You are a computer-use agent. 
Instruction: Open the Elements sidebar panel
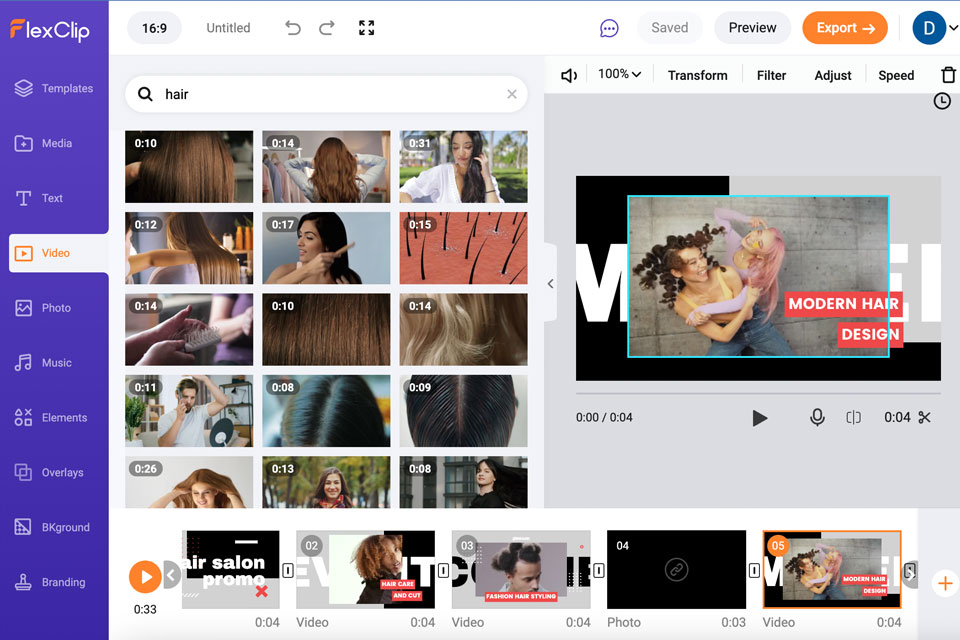pos(51,418)
